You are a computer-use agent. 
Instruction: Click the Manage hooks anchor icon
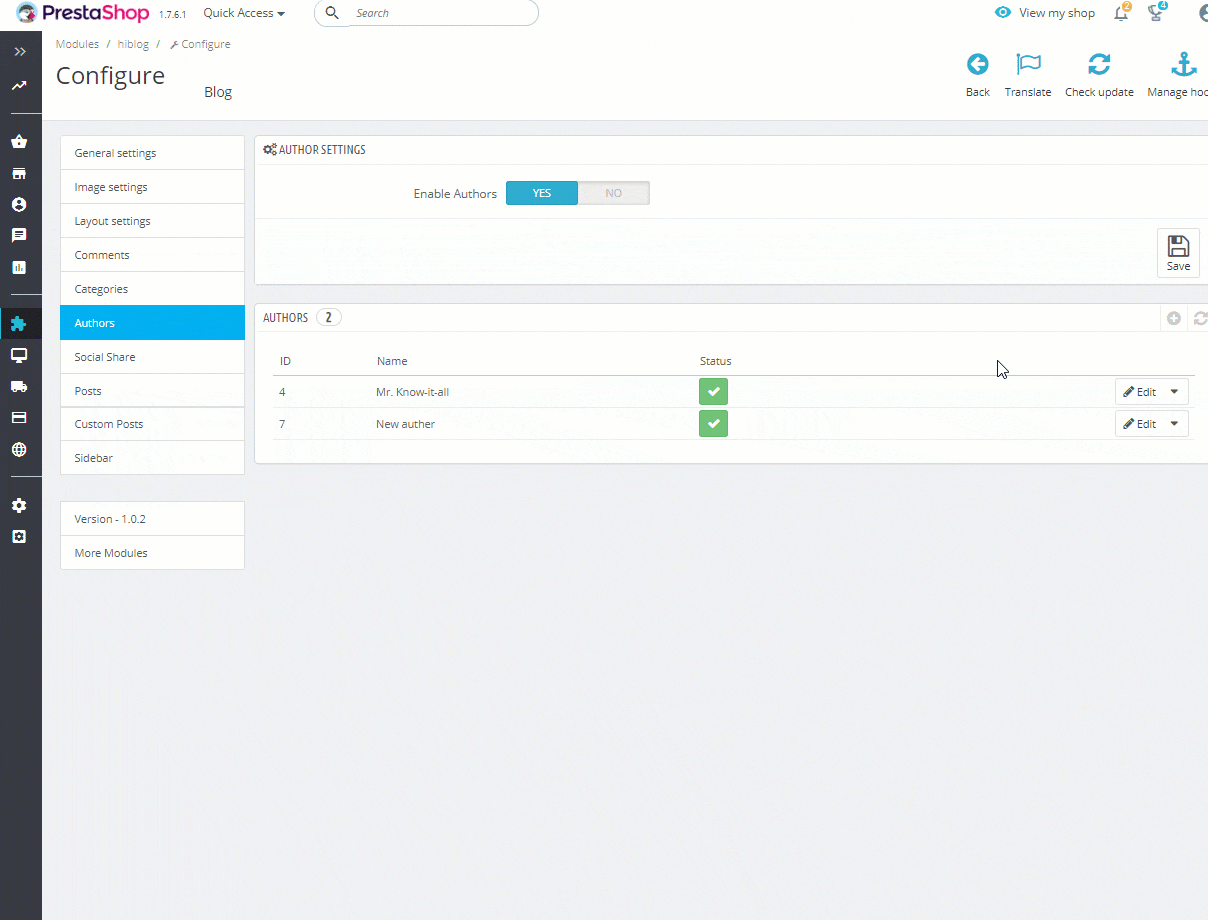(x=1184, y=65)
